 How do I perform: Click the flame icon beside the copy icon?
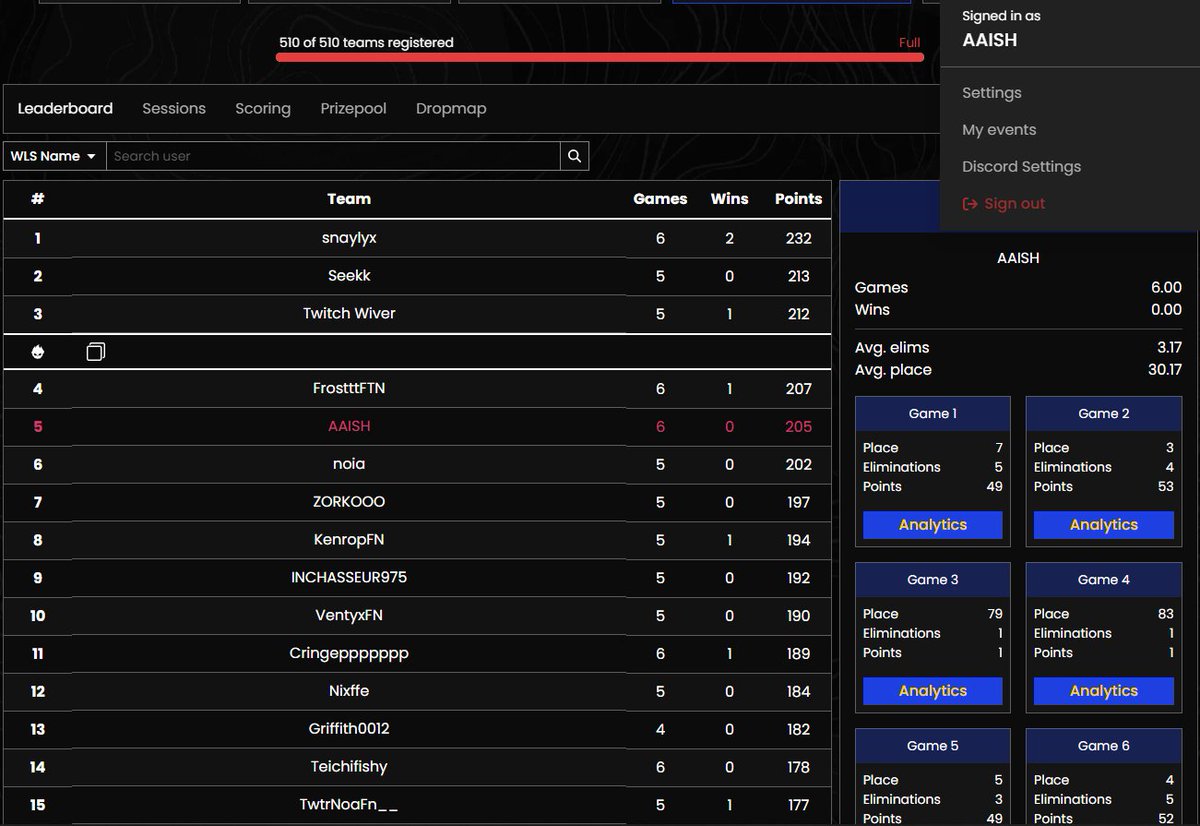pyautogui.click(x=38, y=351)
